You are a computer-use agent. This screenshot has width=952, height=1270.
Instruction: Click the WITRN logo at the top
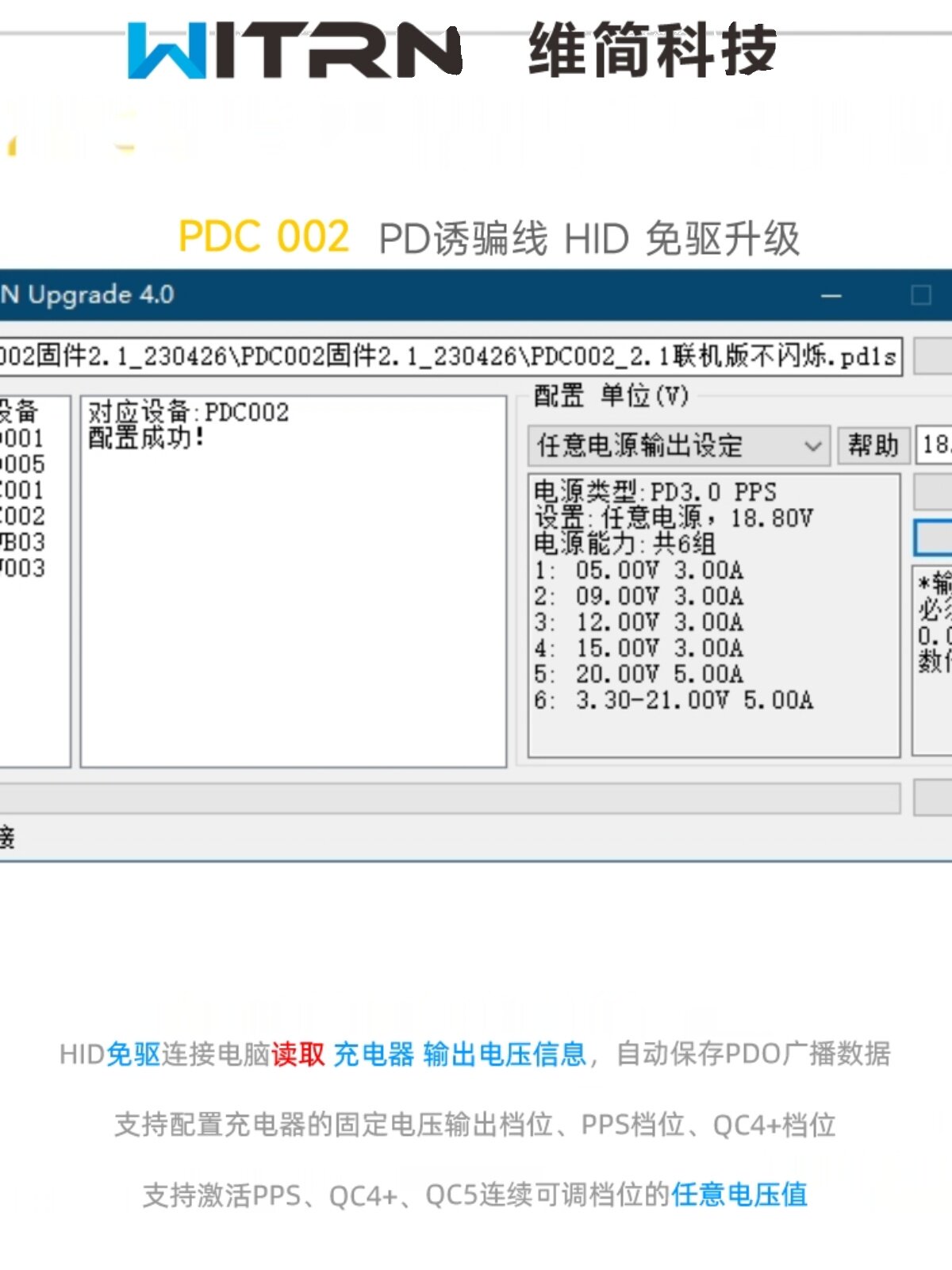[294, 51]
